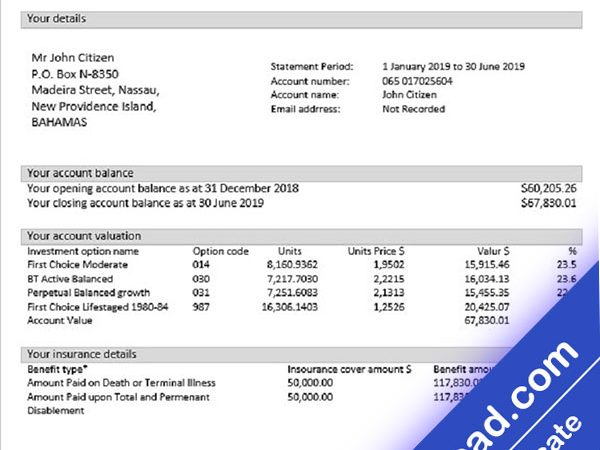Click the total account value '67,830.01'
This screenshot has width=600, height=450.
pyautogui.click(x=487, y=321)
